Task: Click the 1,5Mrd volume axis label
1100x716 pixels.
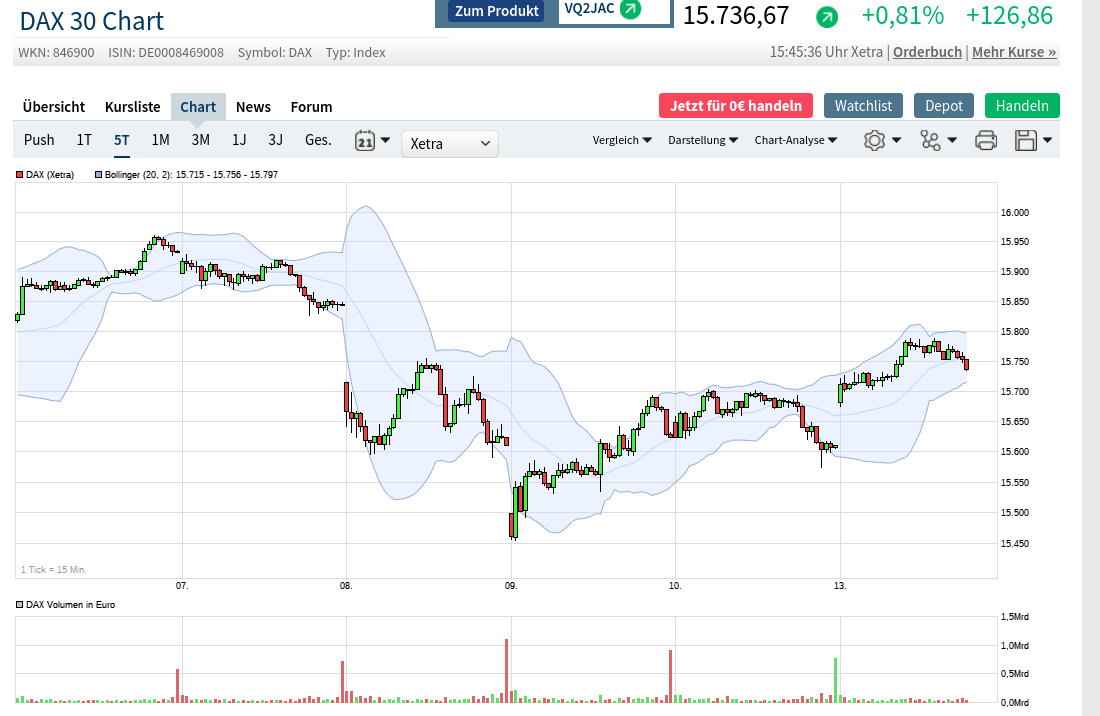Action: 1014,617
